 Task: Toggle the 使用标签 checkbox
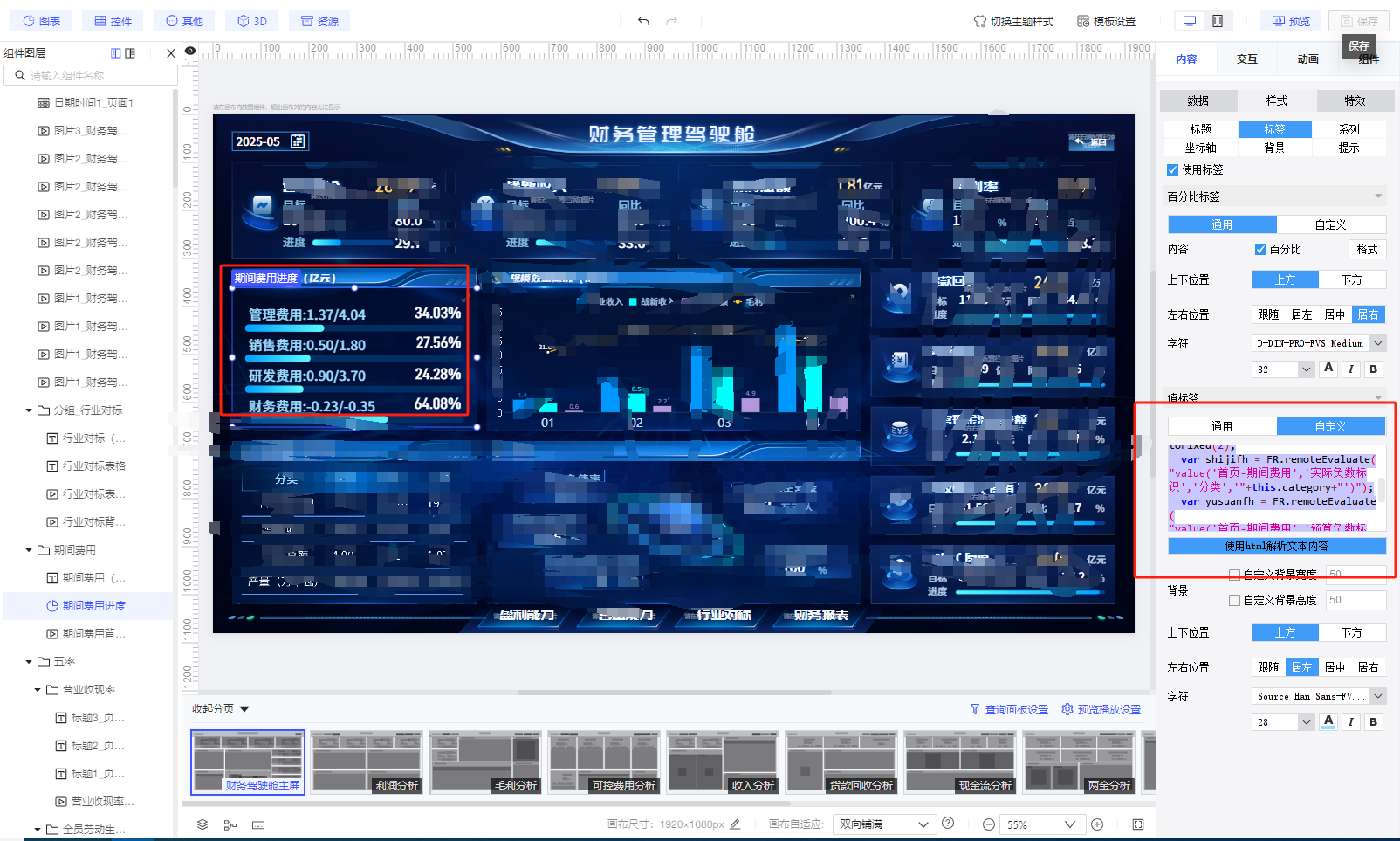click(1172, 170)
